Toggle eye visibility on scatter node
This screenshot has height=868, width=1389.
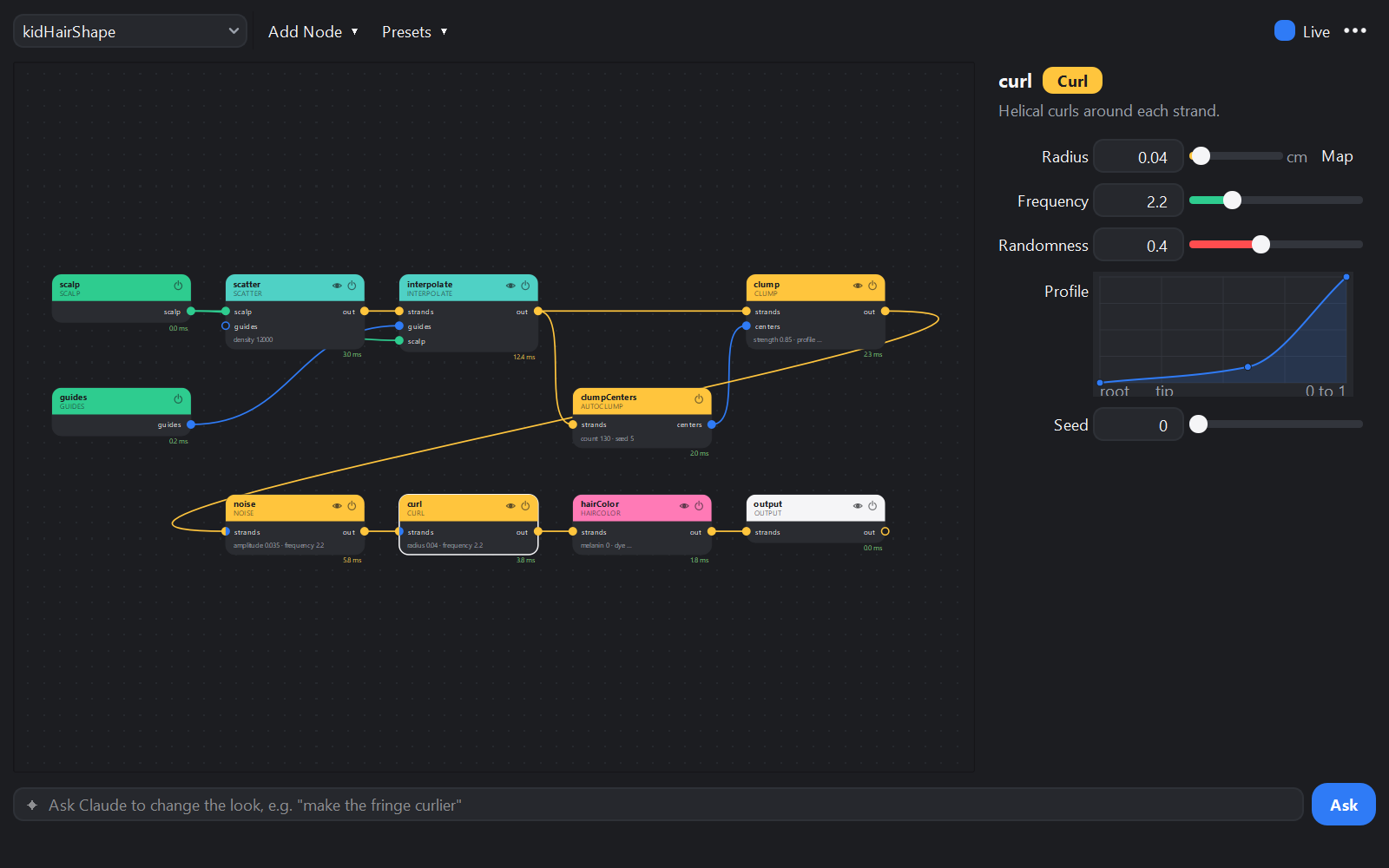pyautogui.click(x=337, y=286)
